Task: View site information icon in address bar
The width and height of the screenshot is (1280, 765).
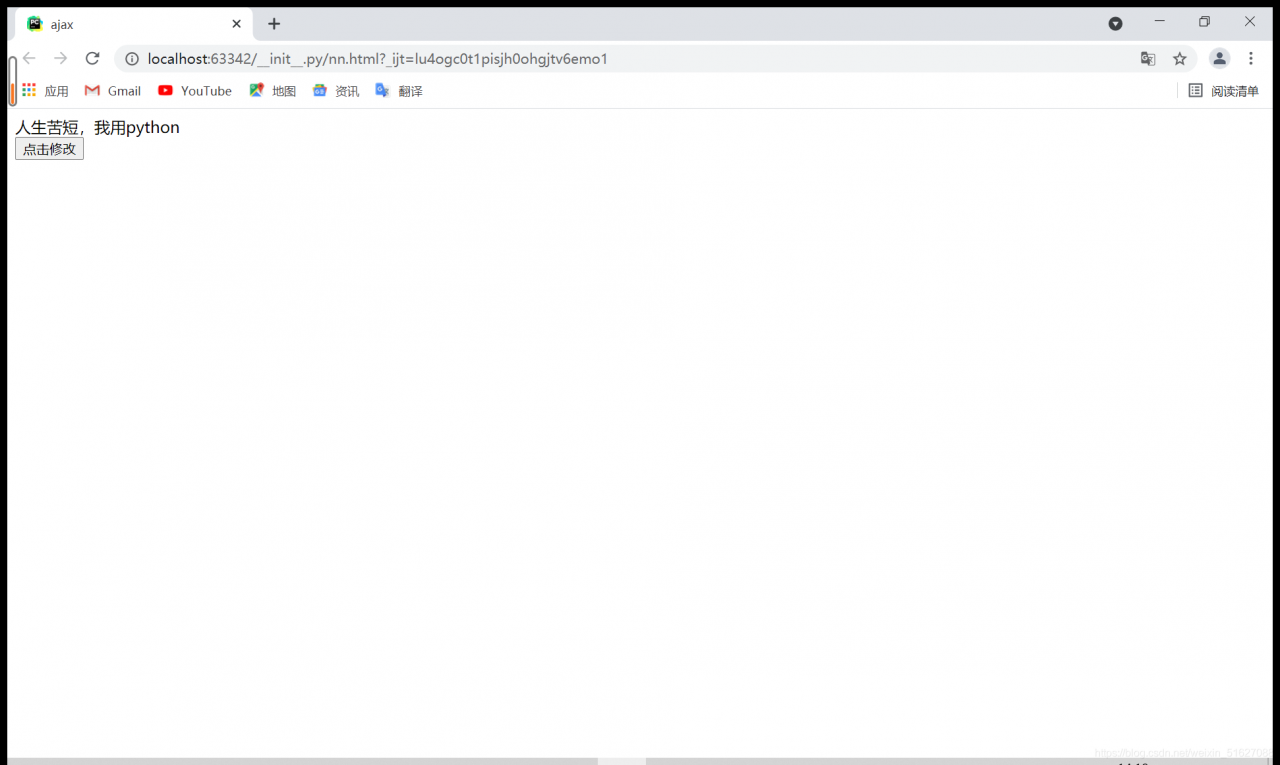Action: (132, 59)
